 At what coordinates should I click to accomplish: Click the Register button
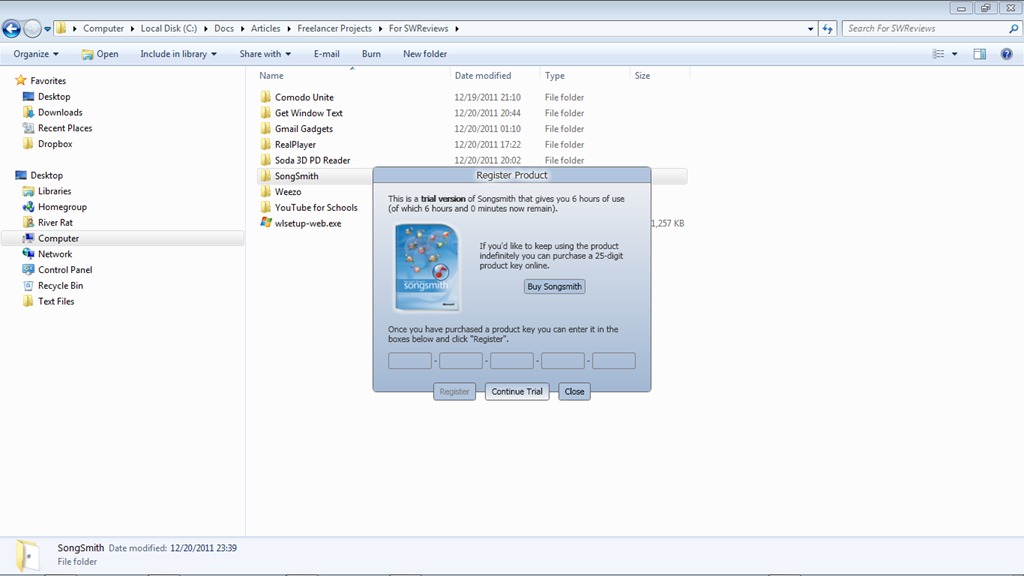click(x=455, y=392)
